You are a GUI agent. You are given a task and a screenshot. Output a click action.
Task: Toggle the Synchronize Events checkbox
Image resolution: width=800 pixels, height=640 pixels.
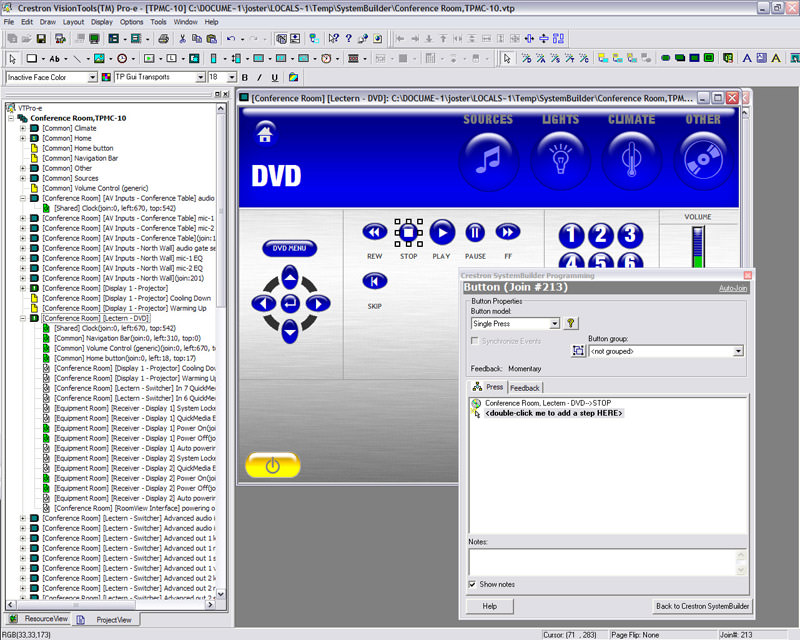click(474, 340)
